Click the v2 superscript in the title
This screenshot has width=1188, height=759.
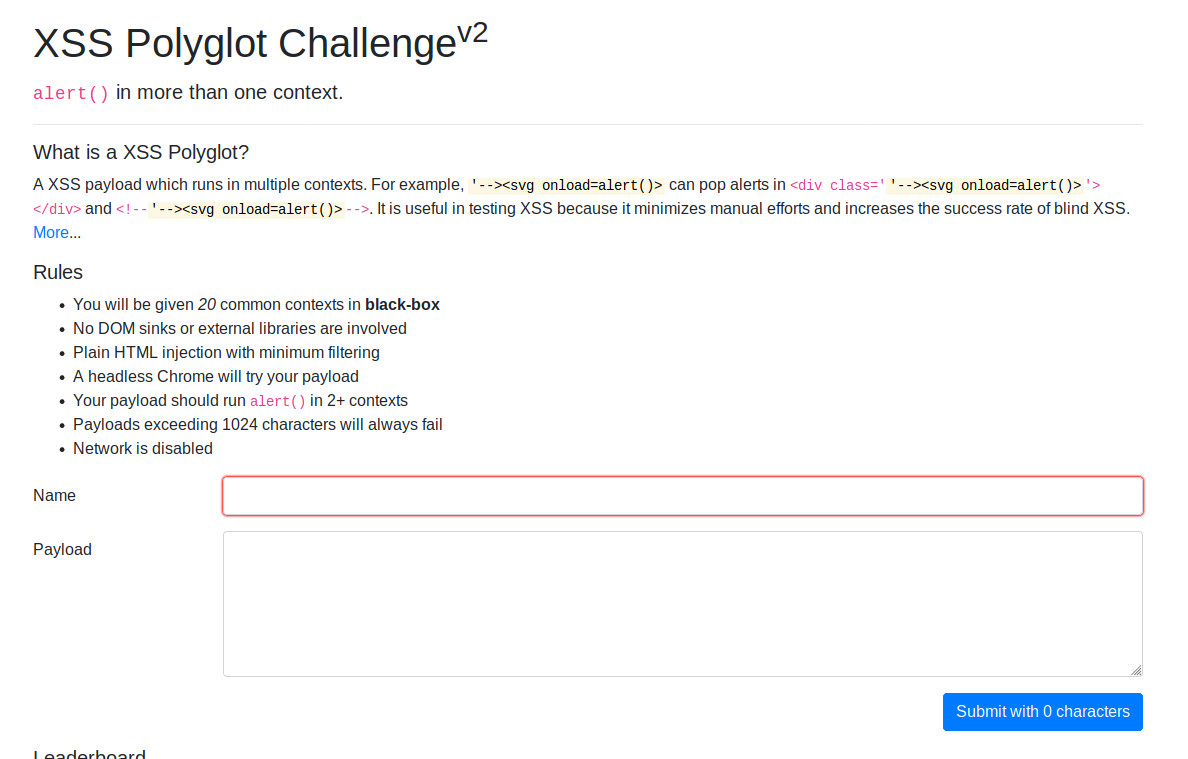point(472,33)
